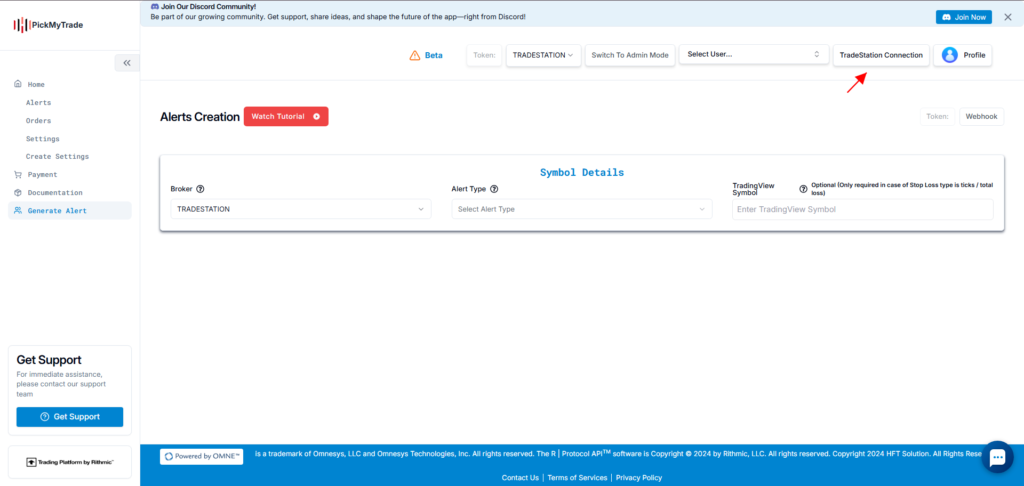This screenshot has width=1024, height=486.
Task: Click the play icon on Watch Tutorial
Action: [317, 116]
